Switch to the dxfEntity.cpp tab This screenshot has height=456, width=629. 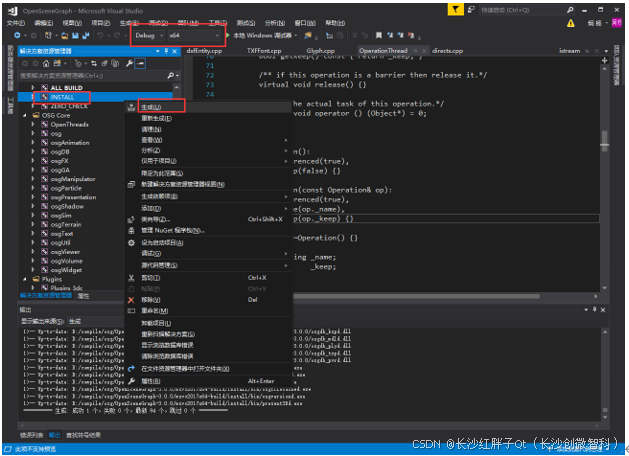click(x=204, y=49)
